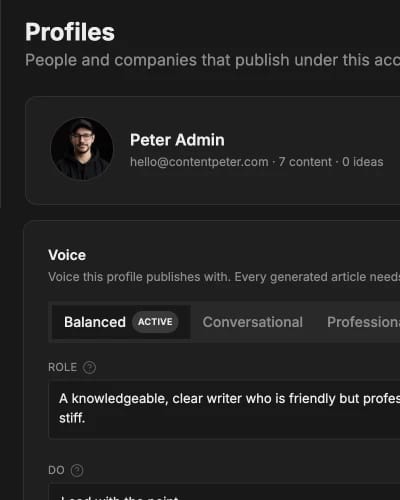Click the Profiles page subtitle text

213,60
